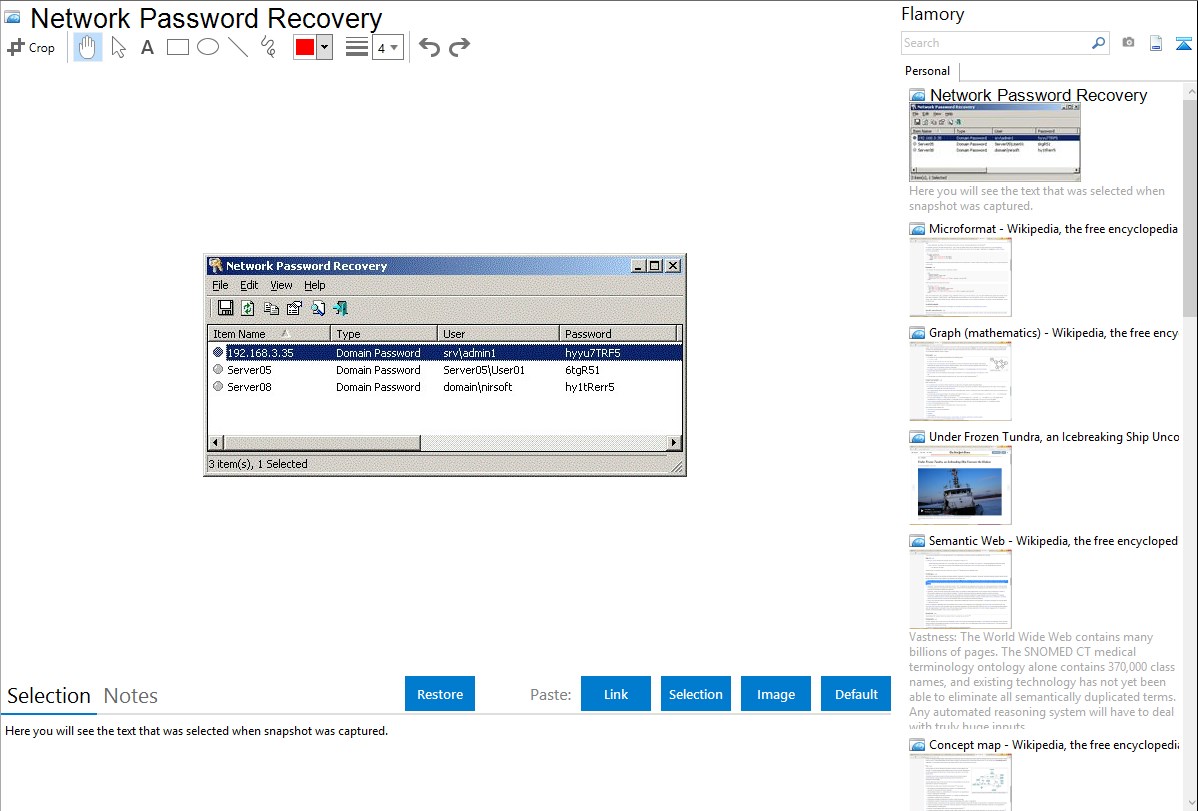Select the 192.168.3.35 row
1198x811 pixels.
[445, 353]
